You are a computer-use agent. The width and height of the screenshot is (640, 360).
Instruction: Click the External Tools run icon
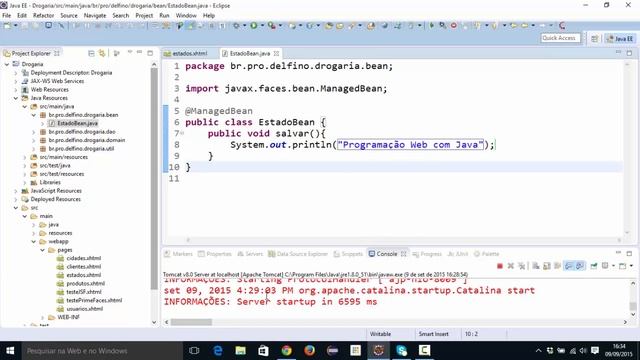click(x=271, y=25)
